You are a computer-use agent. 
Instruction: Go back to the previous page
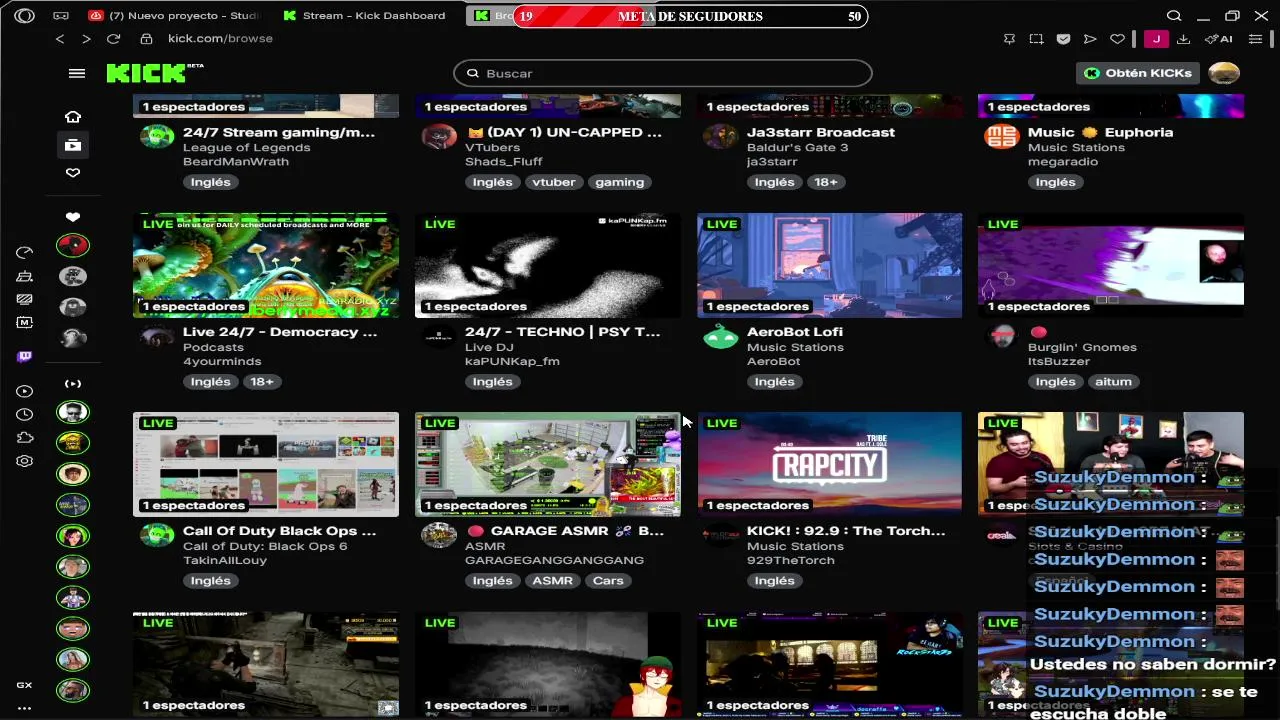pos(60,39)
